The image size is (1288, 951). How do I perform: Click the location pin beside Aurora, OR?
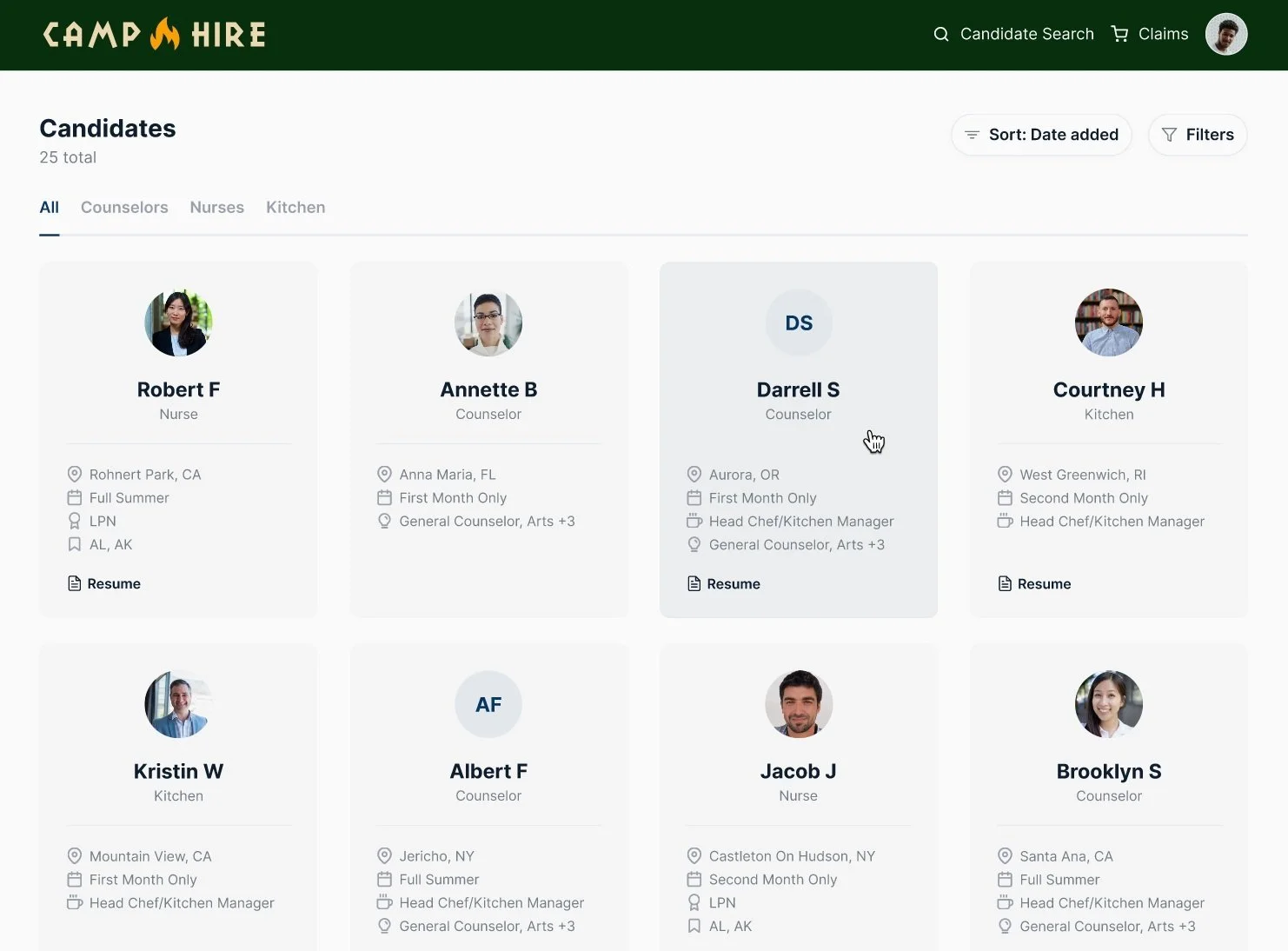point(694,475)
